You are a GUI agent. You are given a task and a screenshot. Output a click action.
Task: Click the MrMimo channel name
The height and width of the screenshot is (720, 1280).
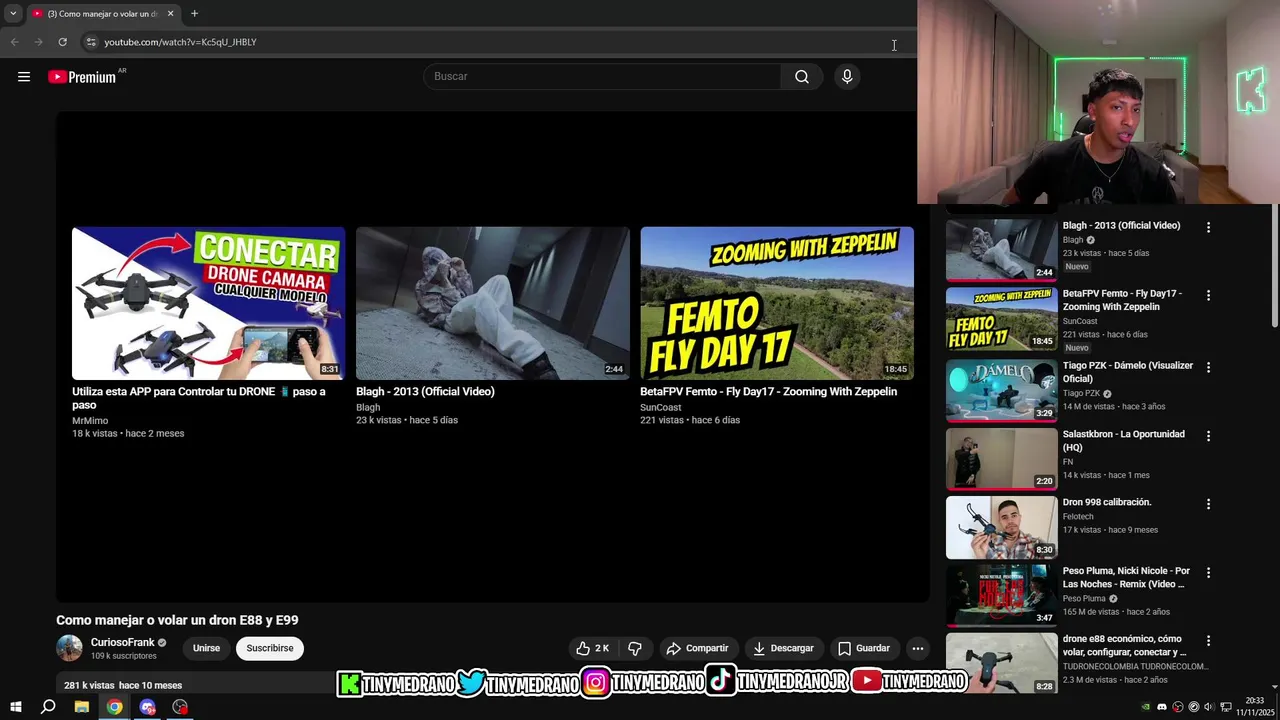(90, 421)
